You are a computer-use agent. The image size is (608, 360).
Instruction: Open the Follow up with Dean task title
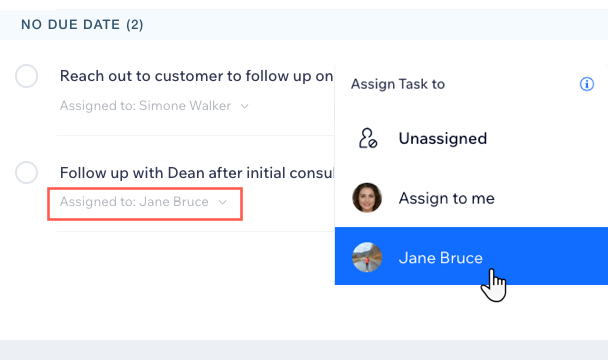[197, 173]
